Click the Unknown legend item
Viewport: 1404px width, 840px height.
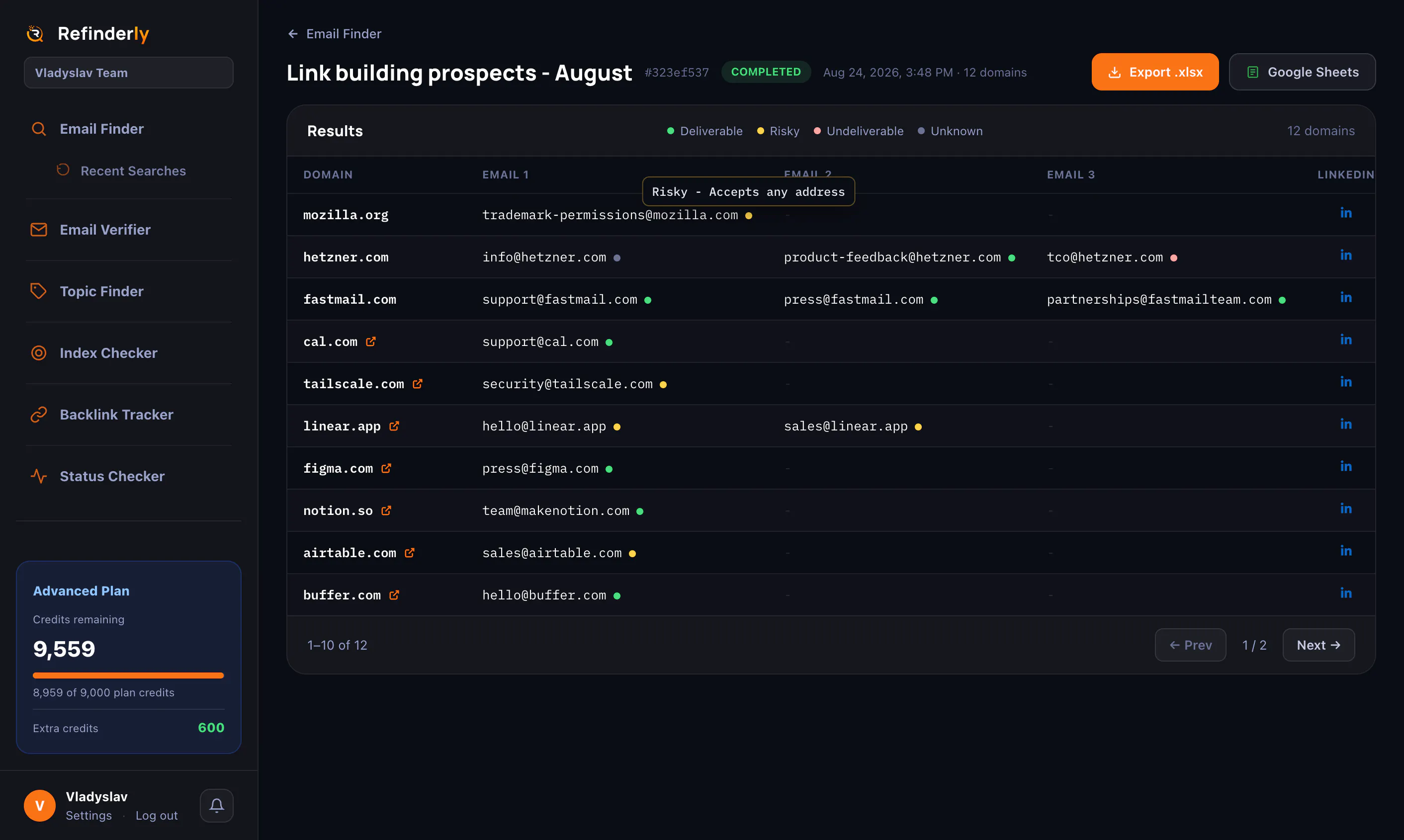pos(950,131)
